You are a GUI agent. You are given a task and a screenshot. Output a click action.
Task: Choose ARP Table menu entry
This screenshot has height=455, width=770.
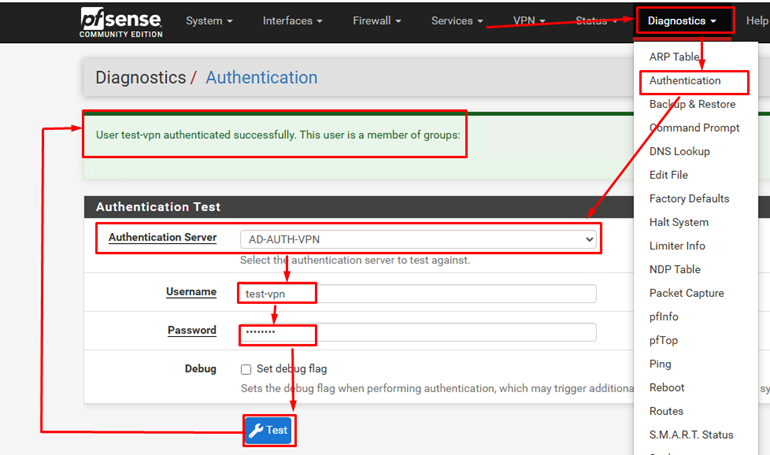pyautogui.click(x=674, y=57)
